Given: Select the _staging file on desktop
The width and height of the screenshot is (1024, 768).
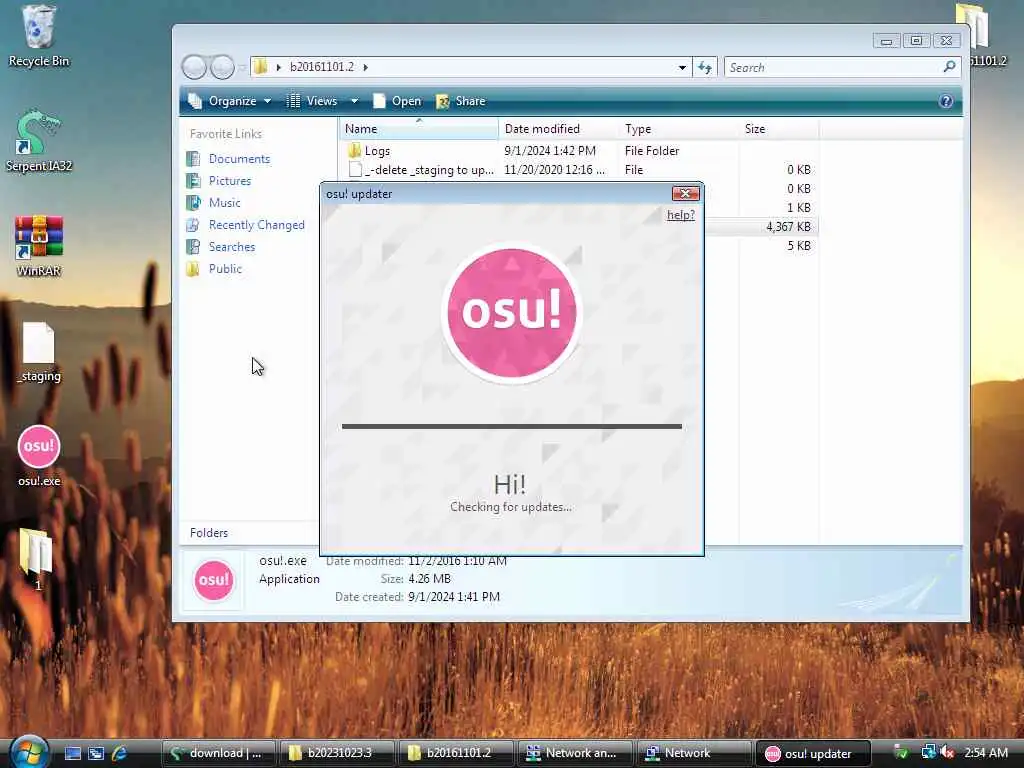Looking at the screenshot, I should point(39,351).
